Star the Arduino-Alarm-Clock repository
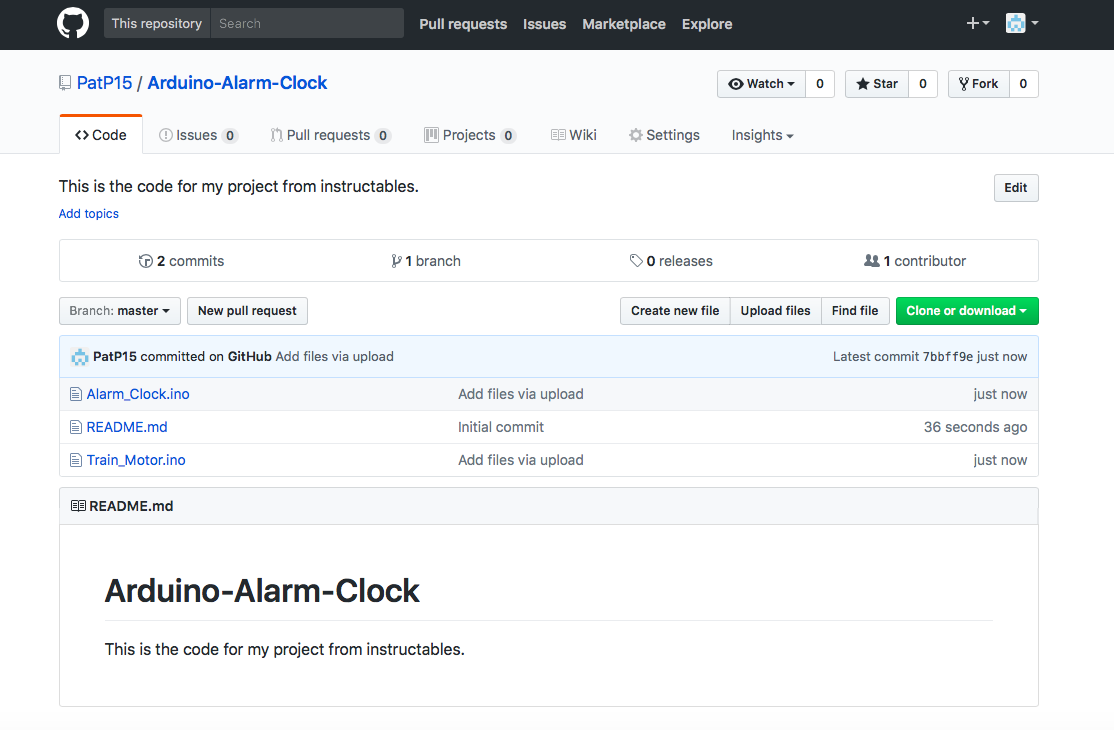Screen dimensions: 1114x730 pos(877,84)
